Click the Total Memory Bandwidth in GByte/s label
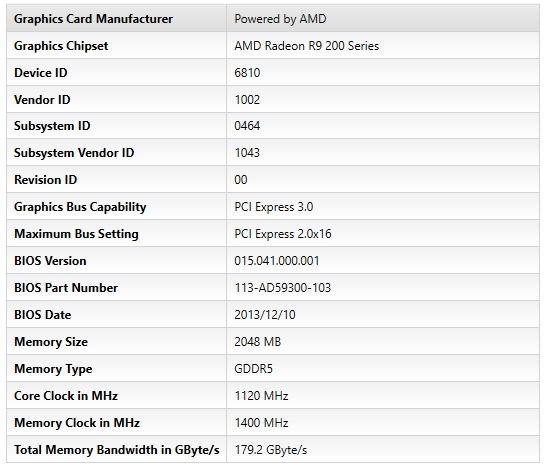 (117, 450)
